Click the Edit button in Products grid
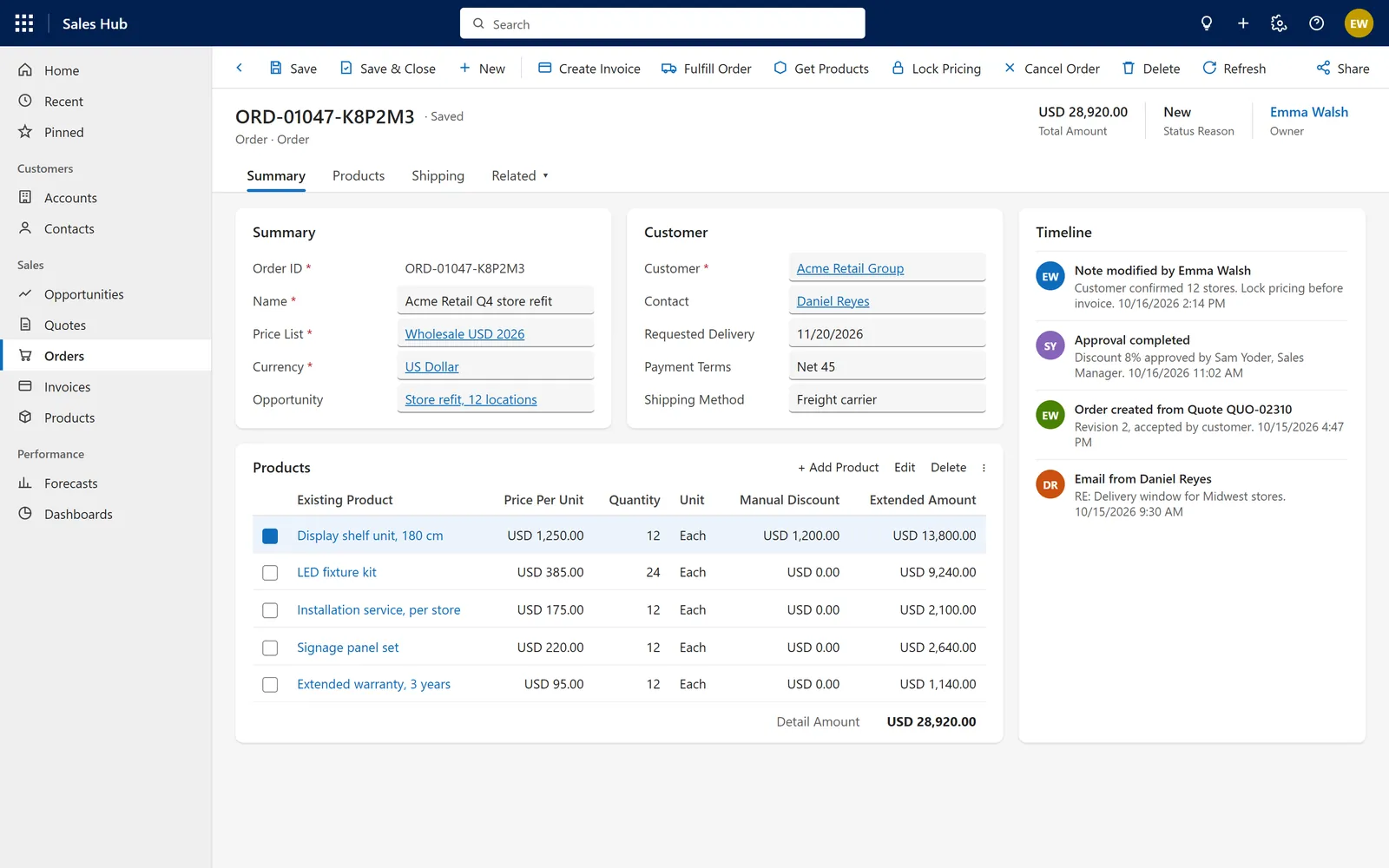This screenshot has height=868, width=1389. click(905, 467)
